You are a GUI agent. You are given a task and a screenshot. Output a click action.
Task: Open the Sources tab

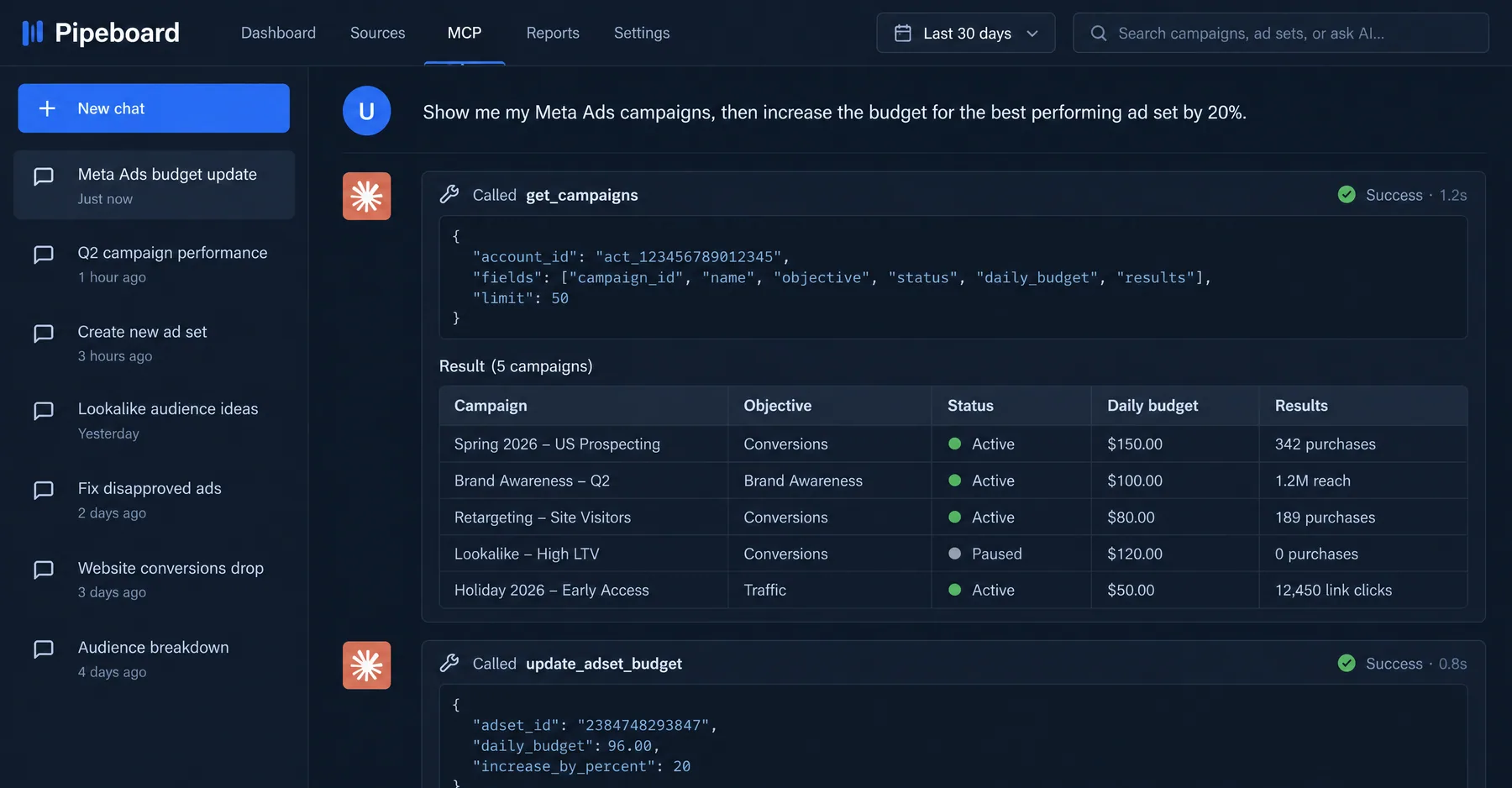click(377, 33)
